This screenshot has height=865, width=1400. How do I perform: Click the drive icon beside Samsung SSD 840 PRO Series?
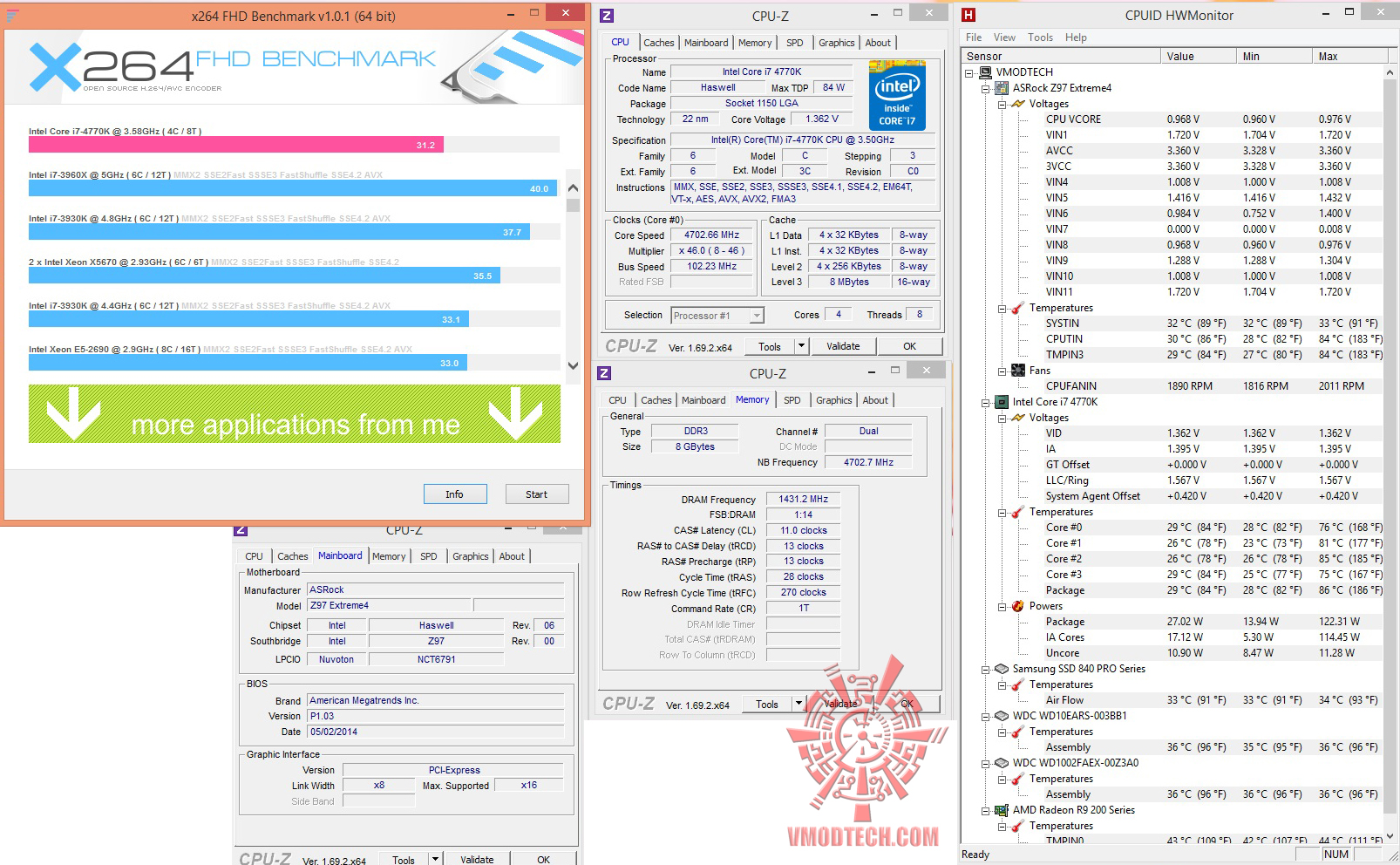click(x=1002, y=669)
